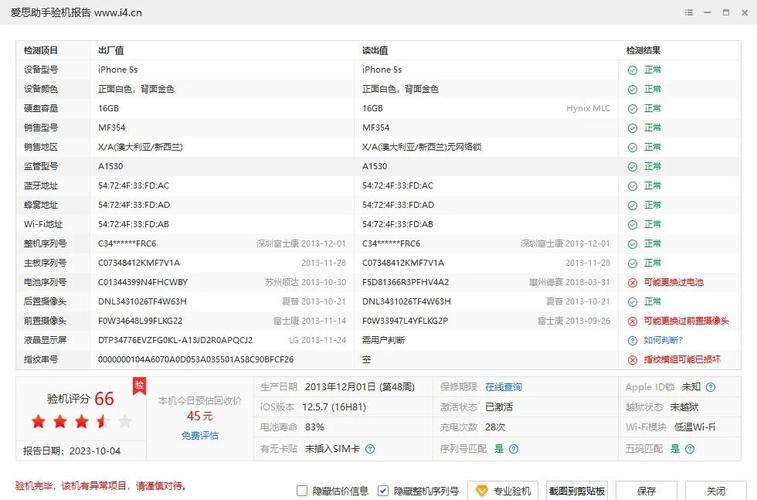The image size is (757, 500).
Task: Click the 如何判断? link
Action: [663, 340]
